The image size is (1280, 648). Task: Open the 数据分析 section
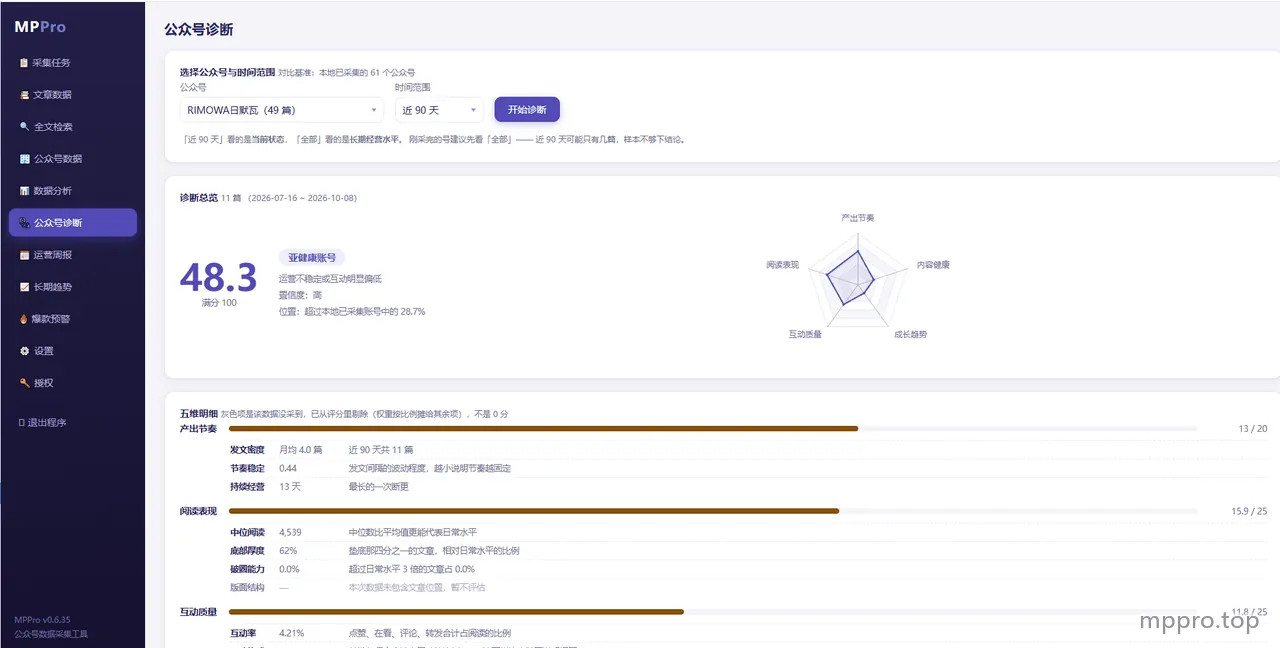point(72,191)
